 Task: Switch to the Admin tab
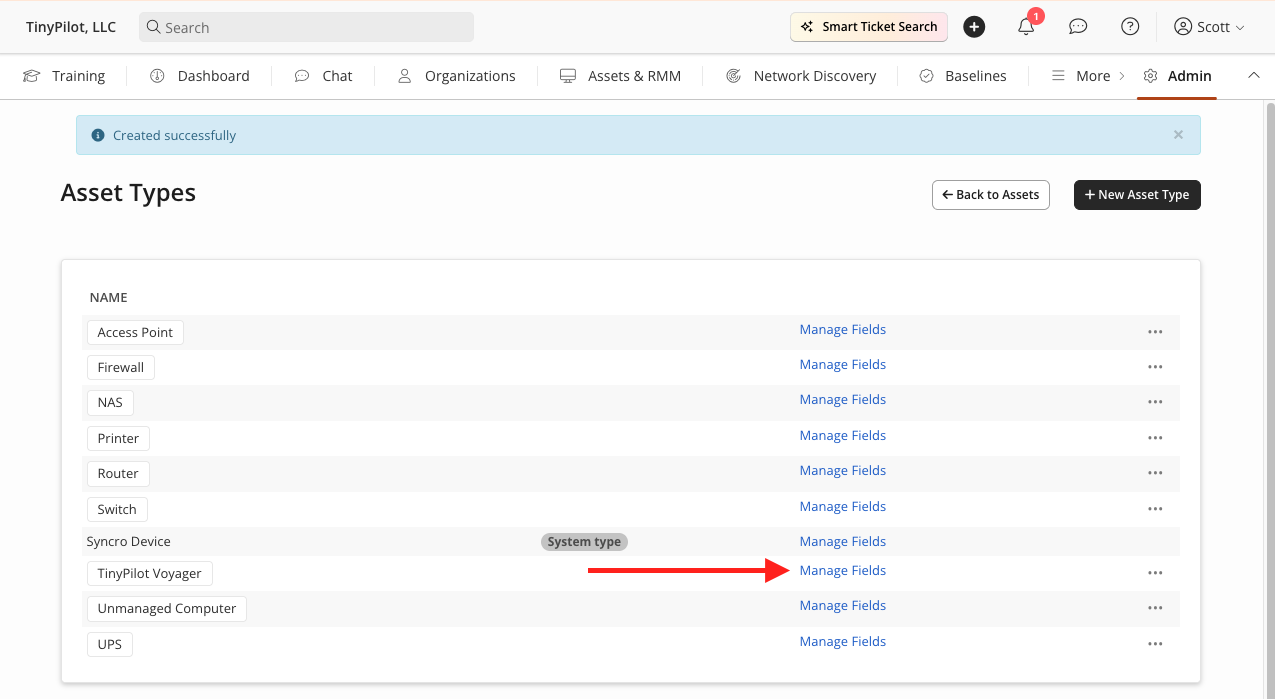point(1177,75)
